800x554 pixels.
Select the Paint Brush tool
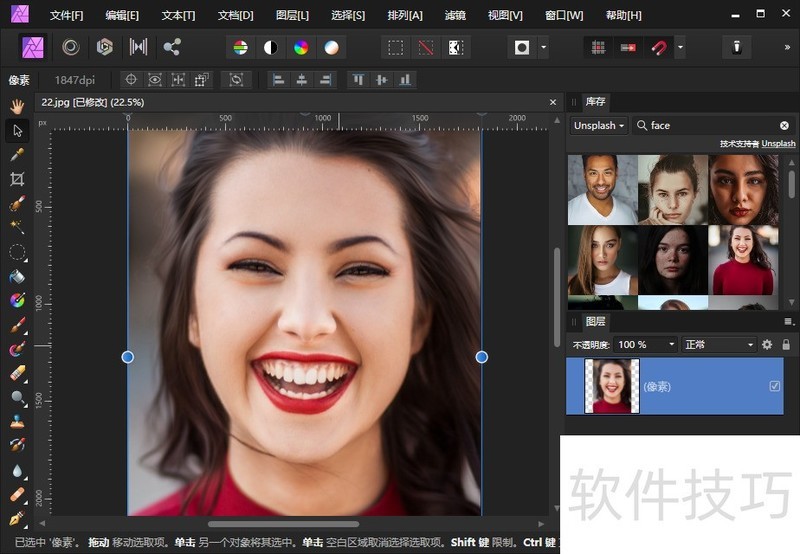point(17,325)
